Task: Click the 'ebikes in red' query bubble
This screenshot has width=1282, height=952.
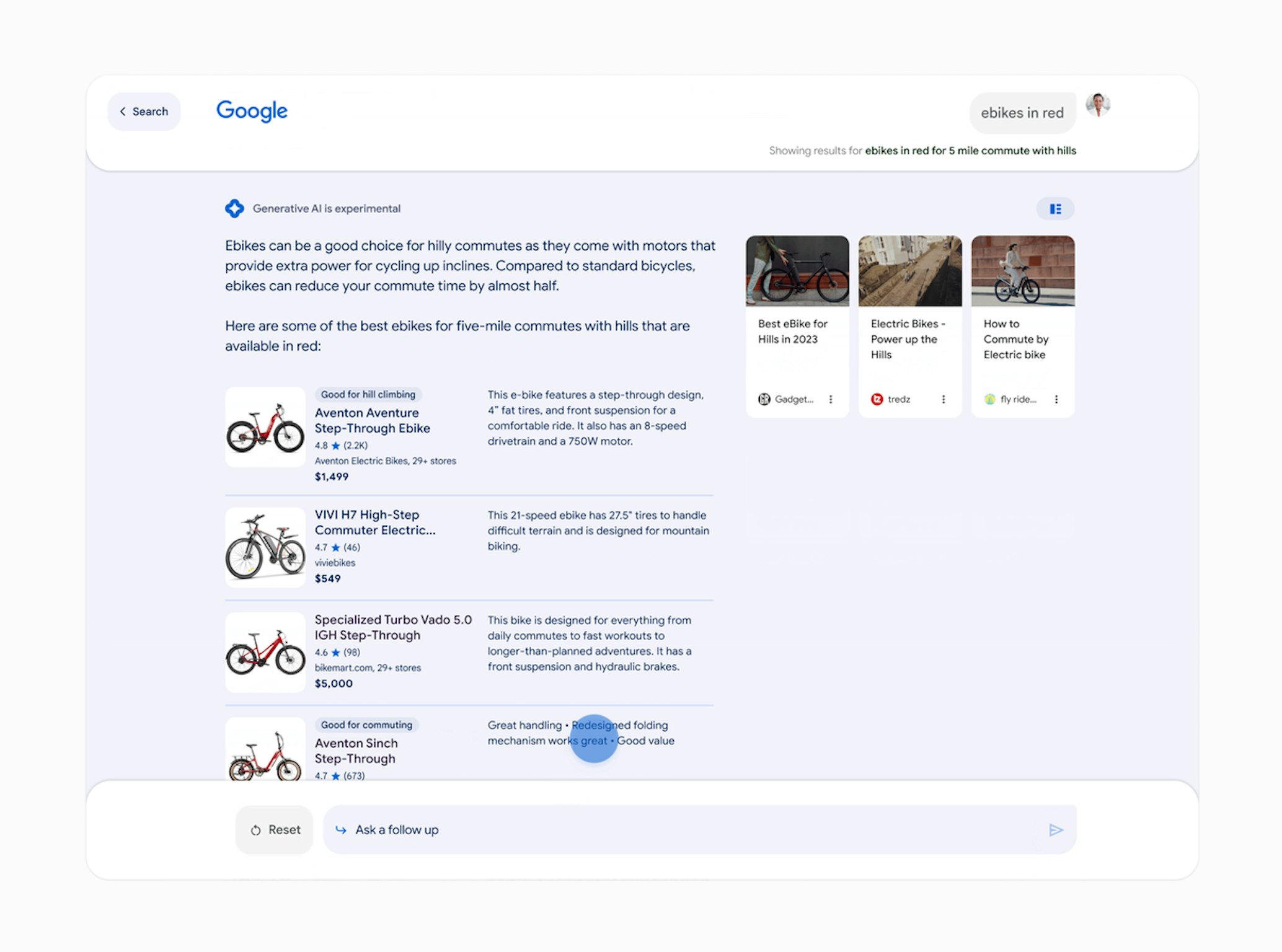Action: (x=1022, y=113)
